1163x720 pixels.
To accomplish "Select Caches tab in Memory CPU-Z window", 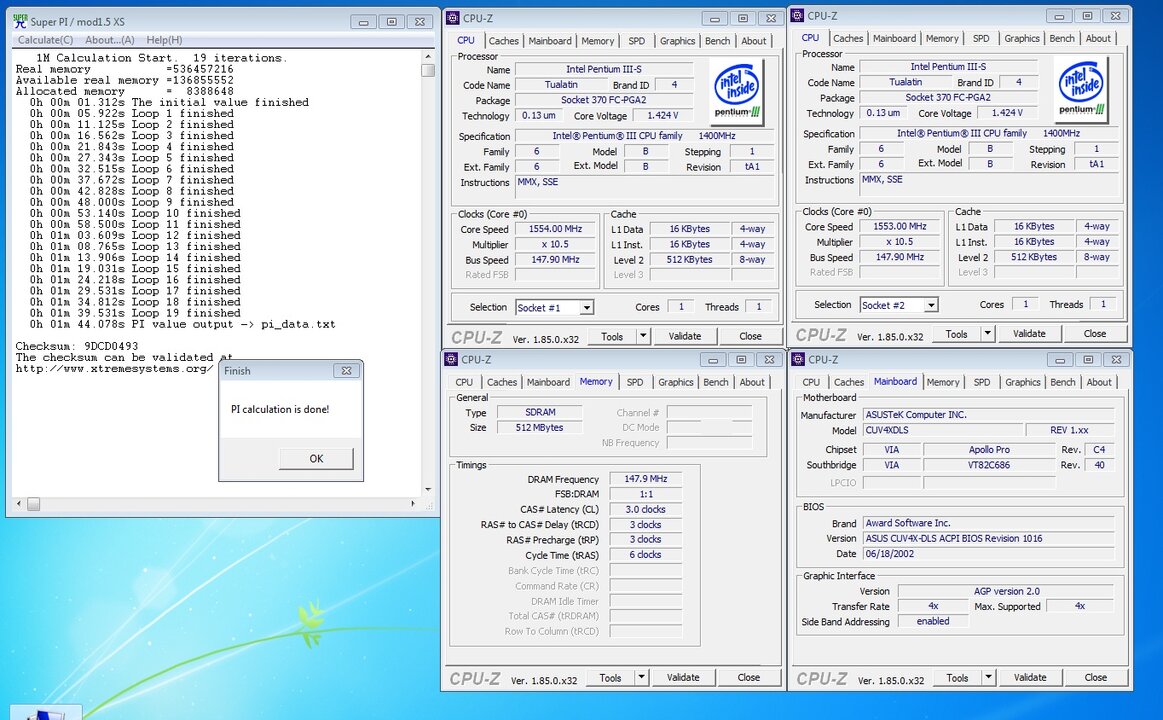I will pyautogui.click(x=502, y=382).
